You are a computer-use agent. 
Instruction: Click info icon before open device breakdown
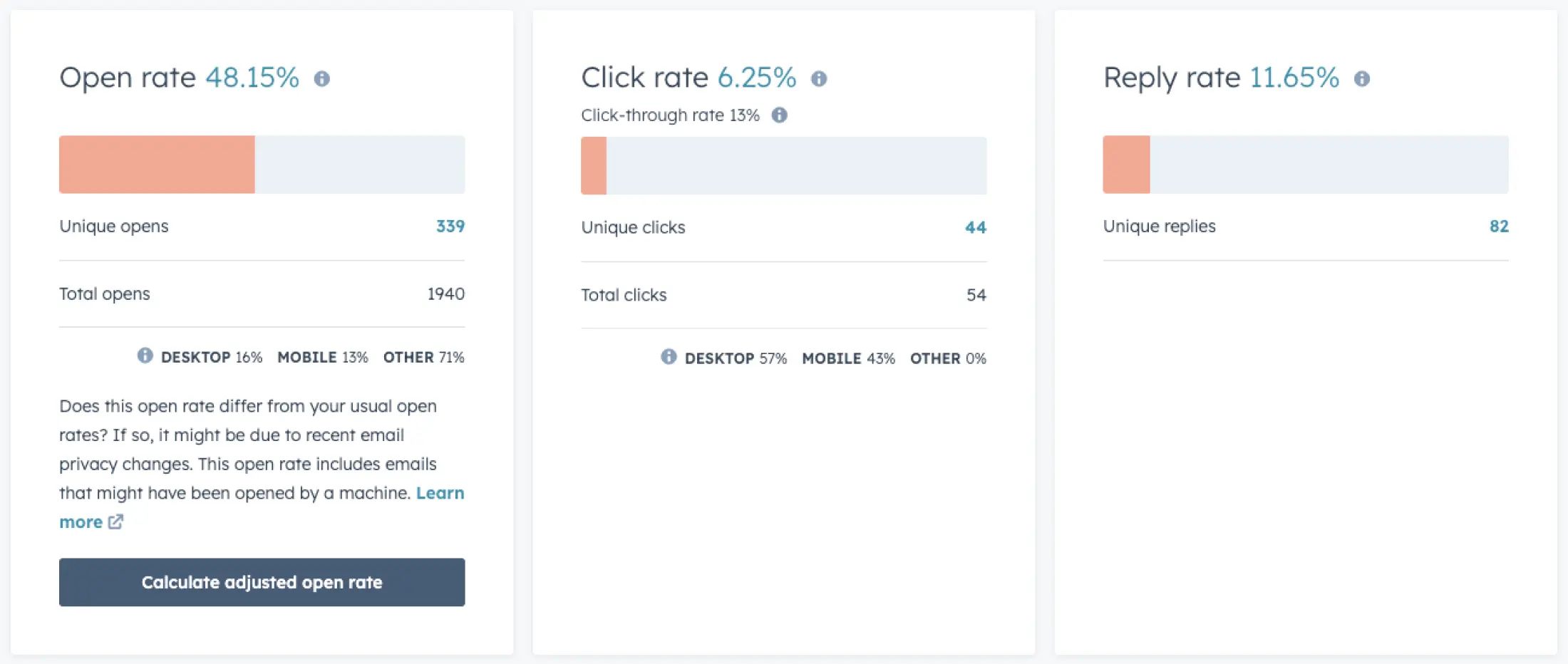click(145, 356)
